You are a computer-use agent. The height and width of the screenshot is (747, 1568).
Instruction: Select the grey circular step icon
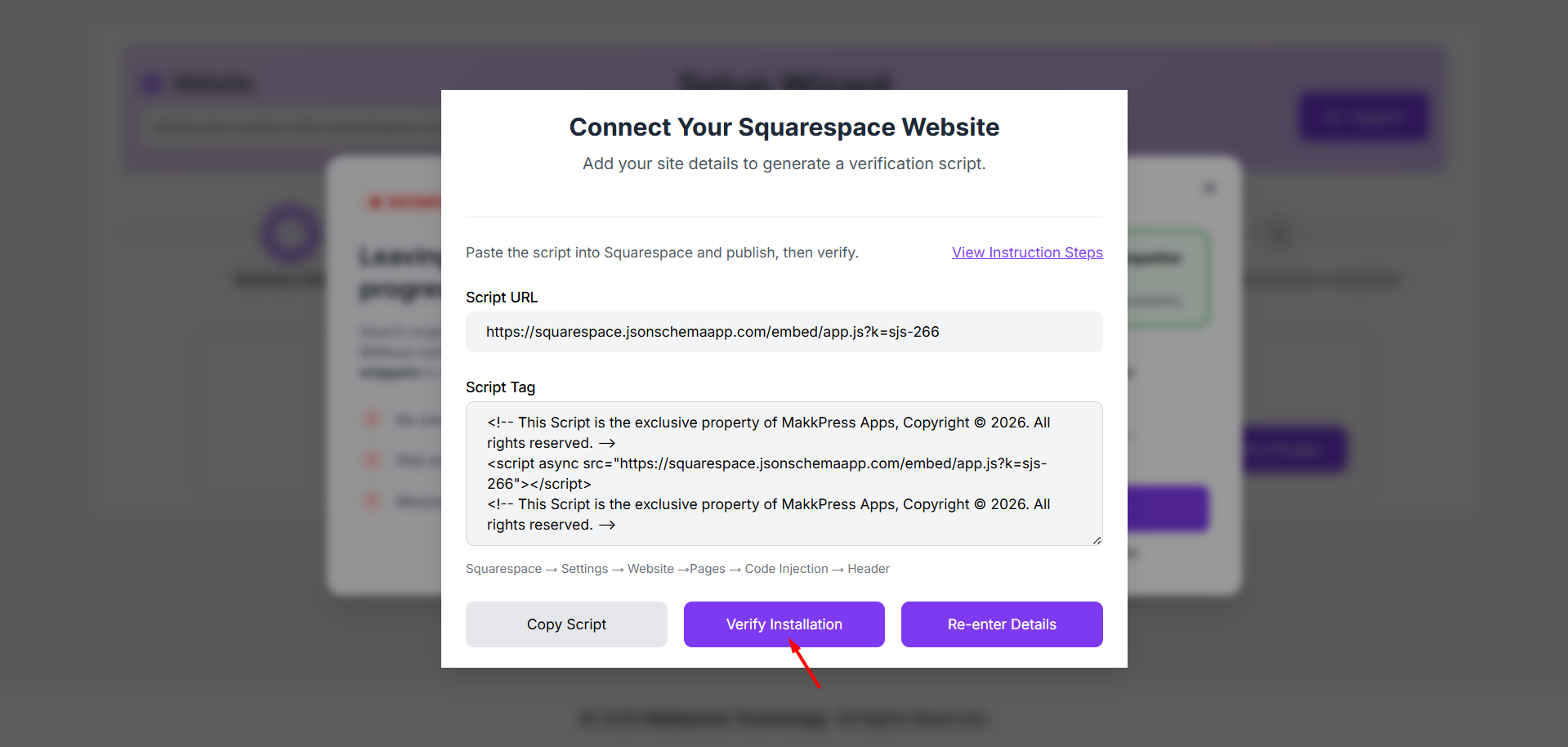point(1279,235)
